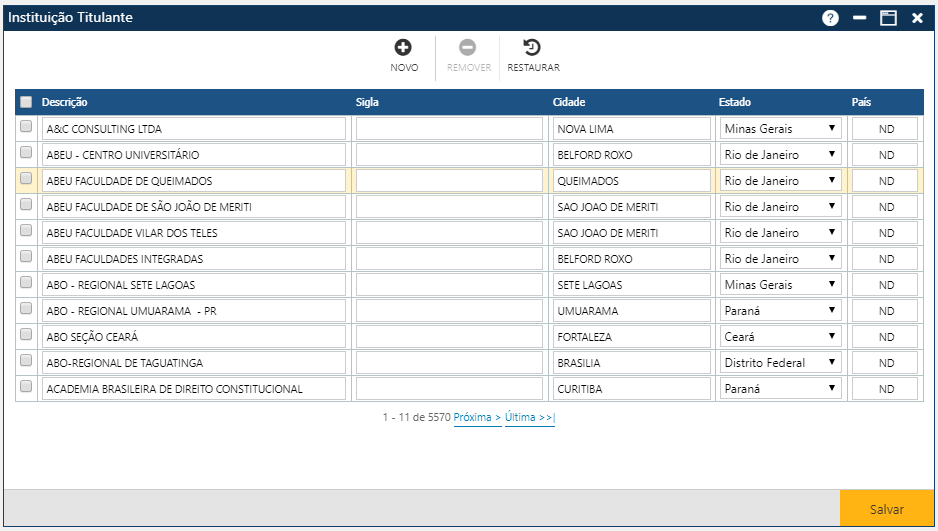Click País ND field for A&C CONSULTING LTDA
938x531 pixels.
[885, 129]
